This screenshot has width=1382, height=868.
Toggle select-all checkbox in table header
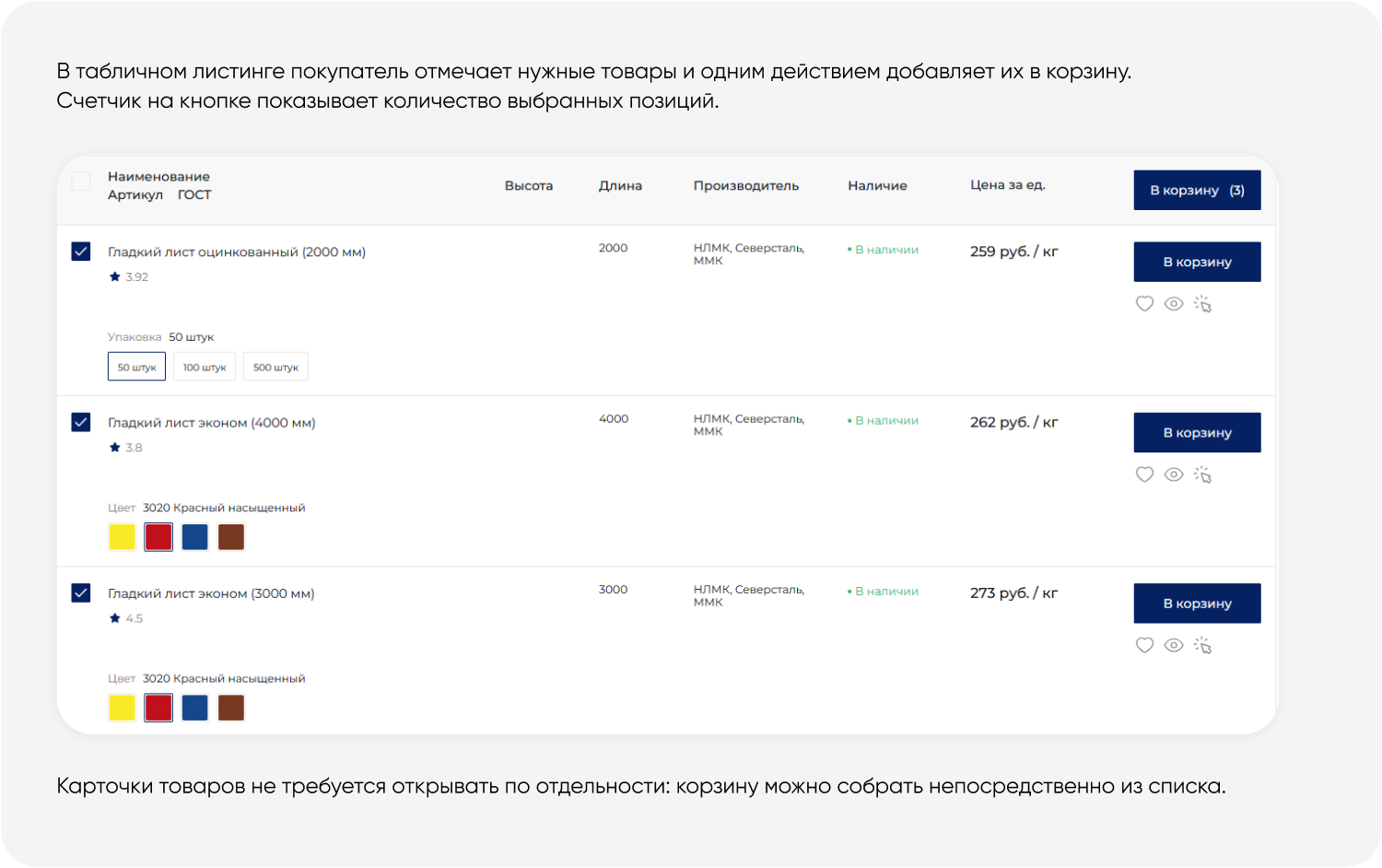coord(81,182)
